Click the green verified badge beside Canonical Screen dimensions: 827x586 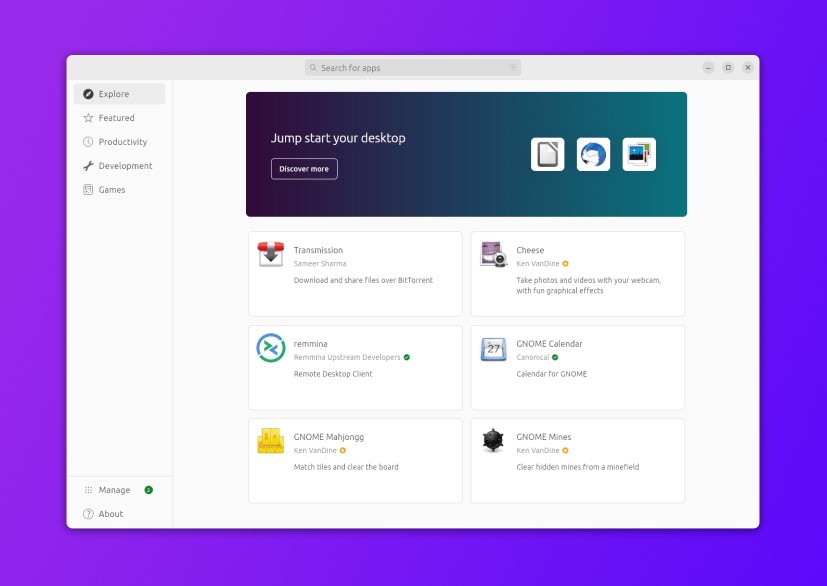pyautogui.click(x=555, y=357)
